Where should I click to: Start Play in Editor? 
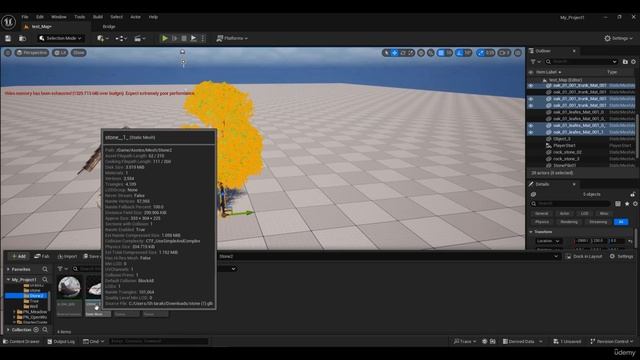[x=164, y=38]
